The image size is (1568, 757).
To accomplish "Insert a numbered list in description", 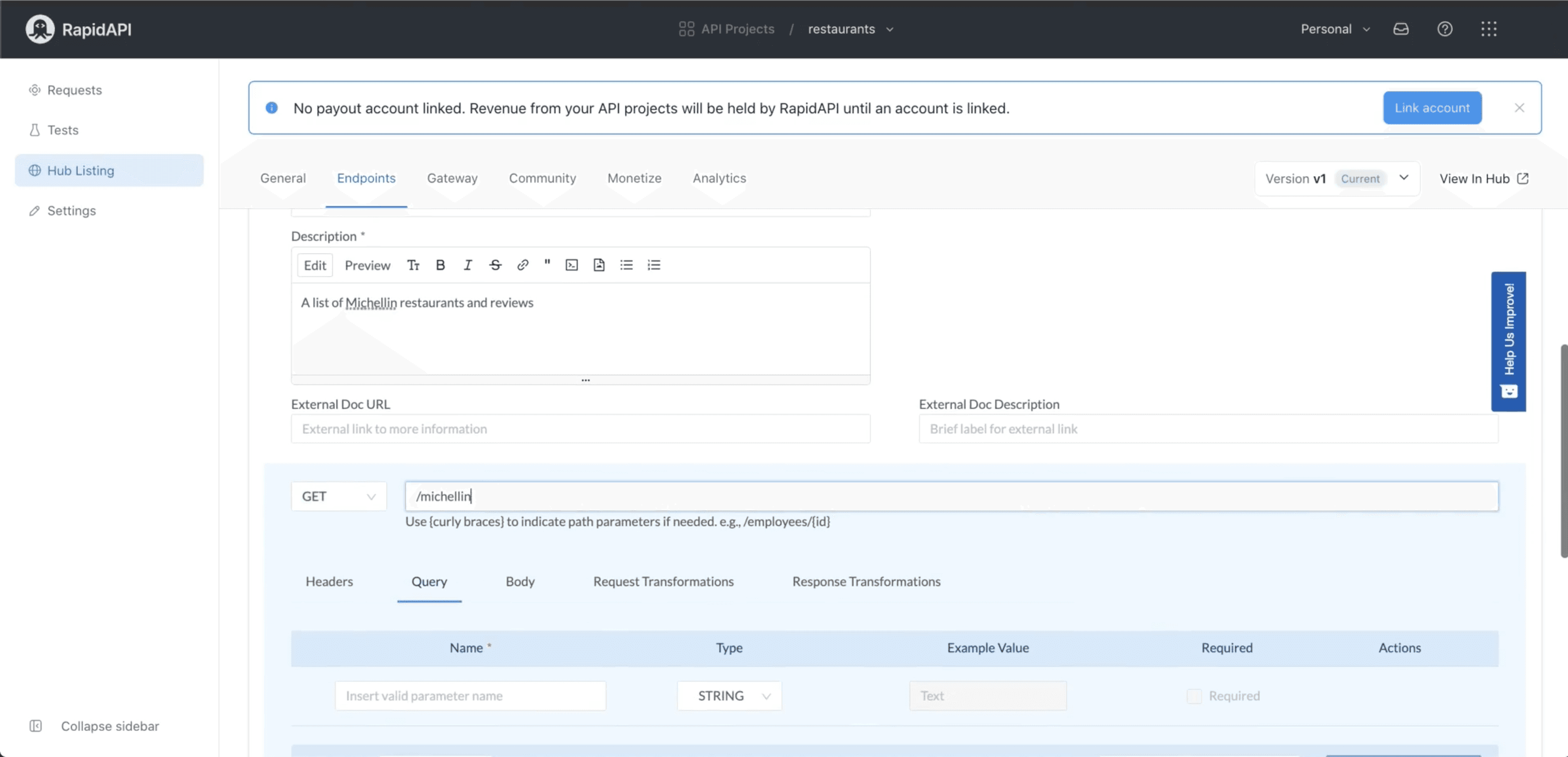I will 653,265.
